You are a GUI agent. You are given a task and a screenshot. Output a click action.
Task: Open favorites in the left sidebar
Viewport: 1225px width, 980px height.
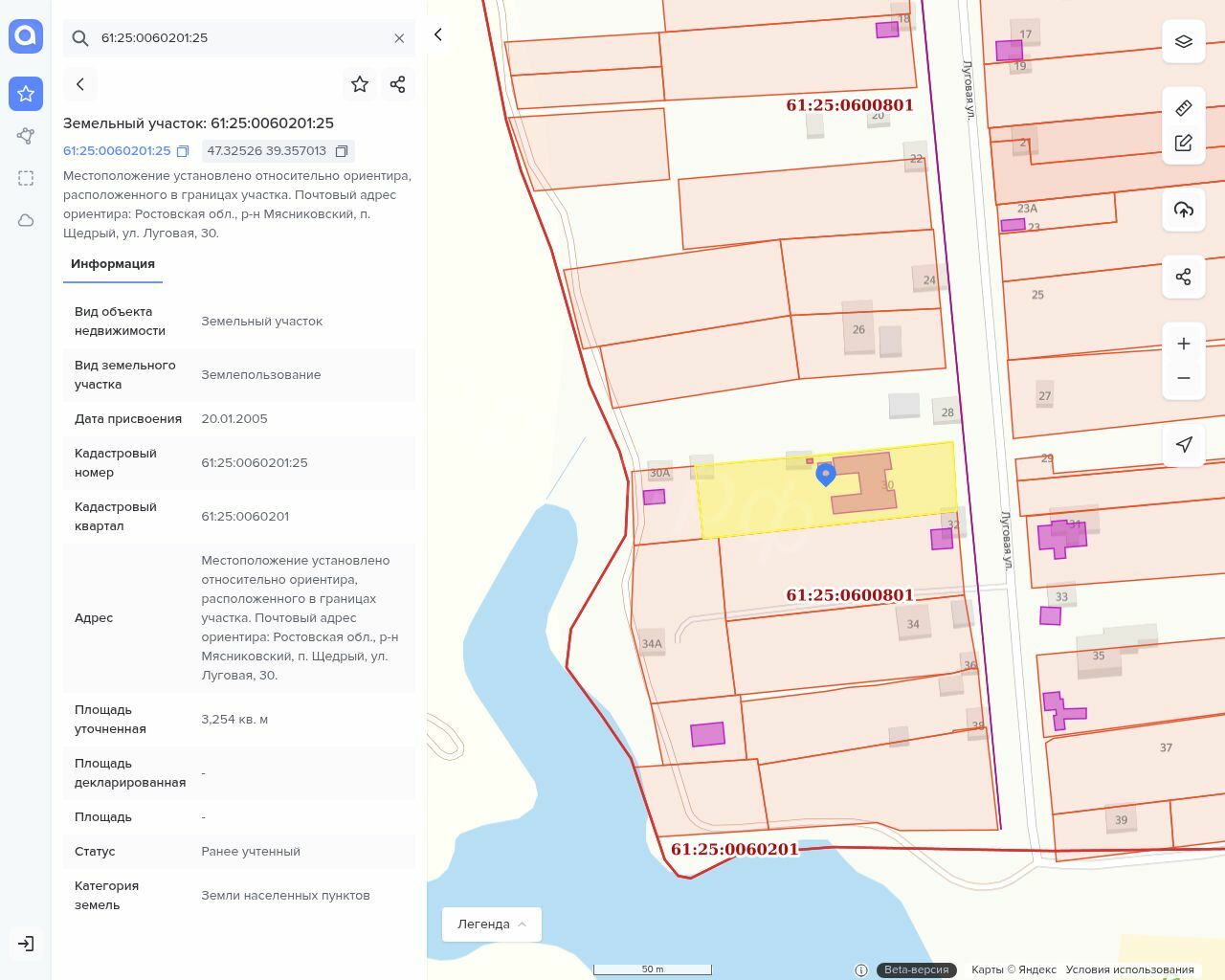click(x=26, y=94)
